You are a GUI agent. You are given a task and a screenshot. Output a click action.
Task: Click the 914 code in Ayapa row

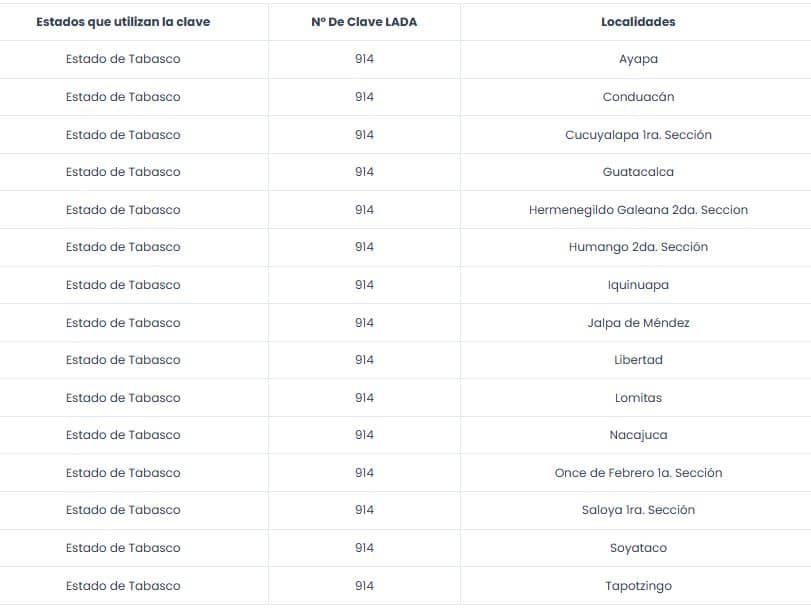coord(364,59)
